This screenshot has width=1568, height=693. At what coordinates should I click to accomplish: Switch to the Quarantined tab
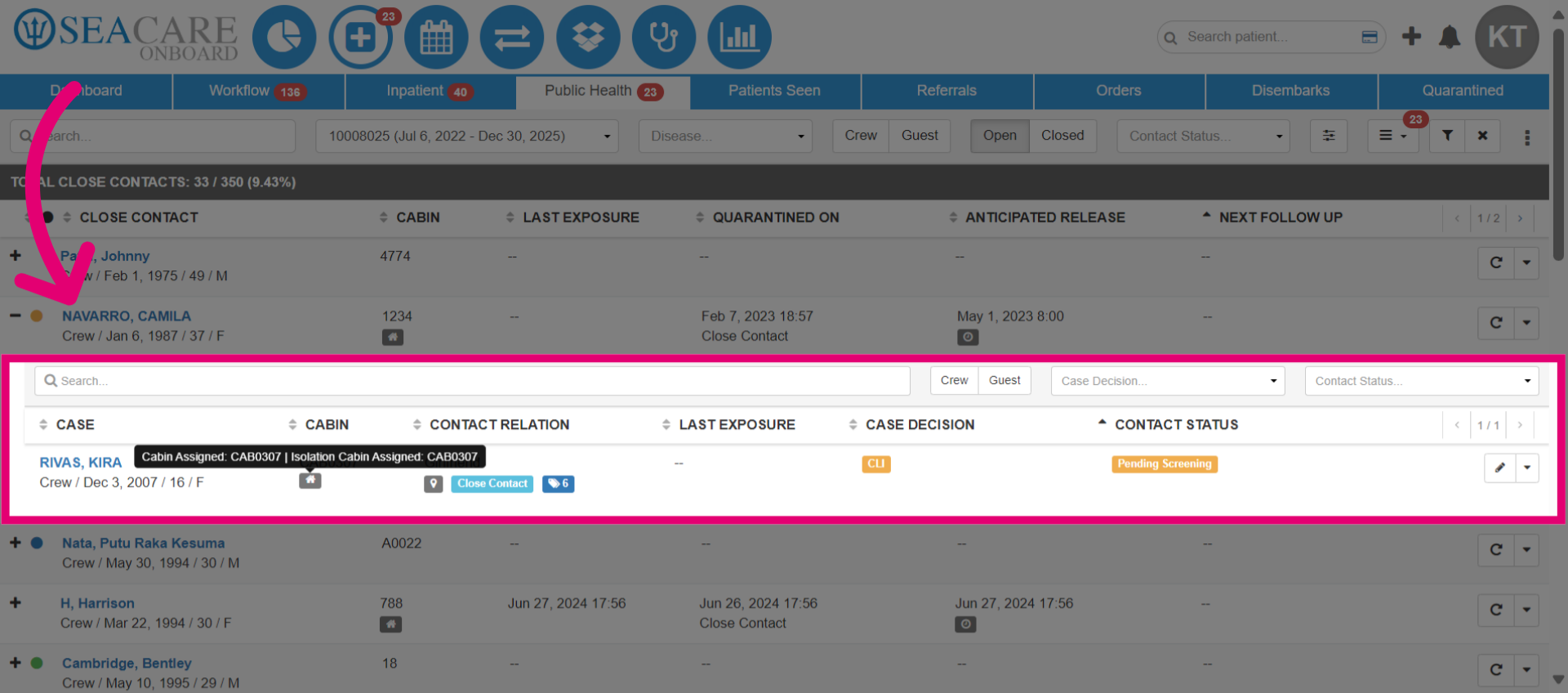pyautogui.click(x=1463, y=92)
